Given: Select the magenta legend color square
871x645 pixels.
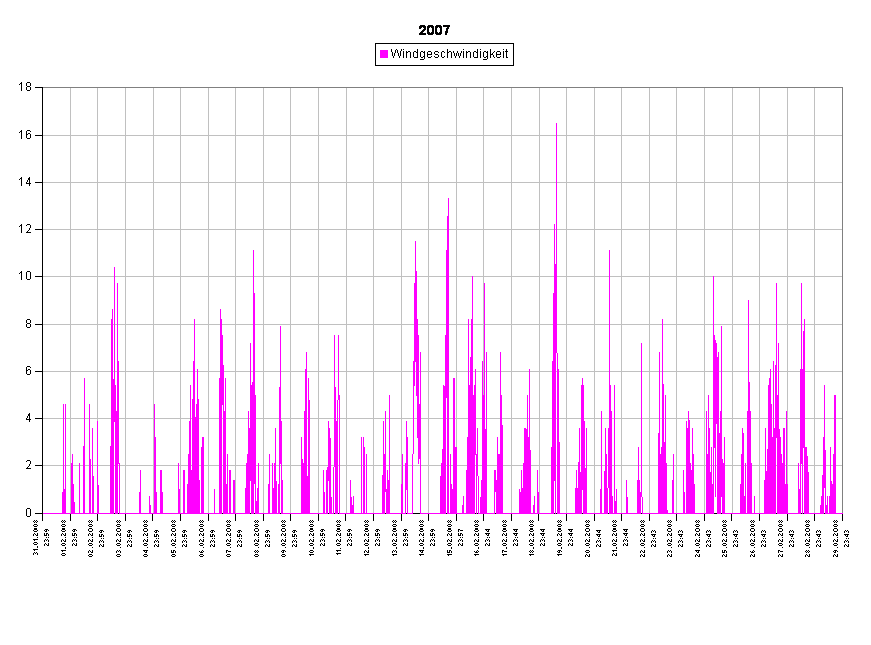Looking at the screenshot, I should [x=384, y=54].
